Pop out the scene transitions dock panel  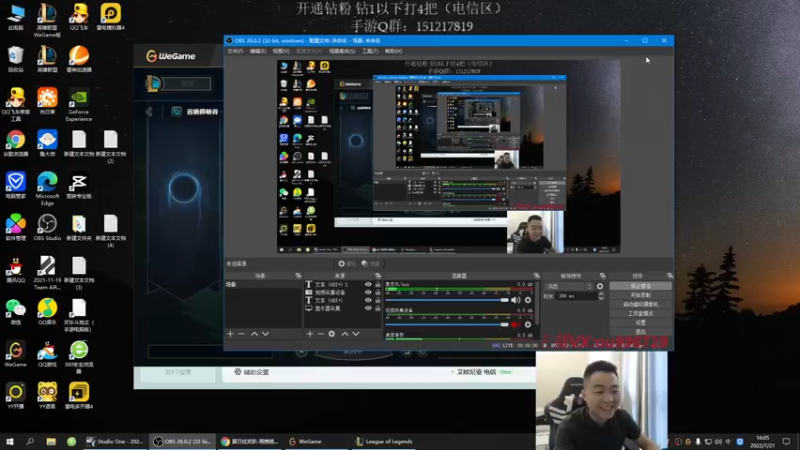[x=603, y=276]
